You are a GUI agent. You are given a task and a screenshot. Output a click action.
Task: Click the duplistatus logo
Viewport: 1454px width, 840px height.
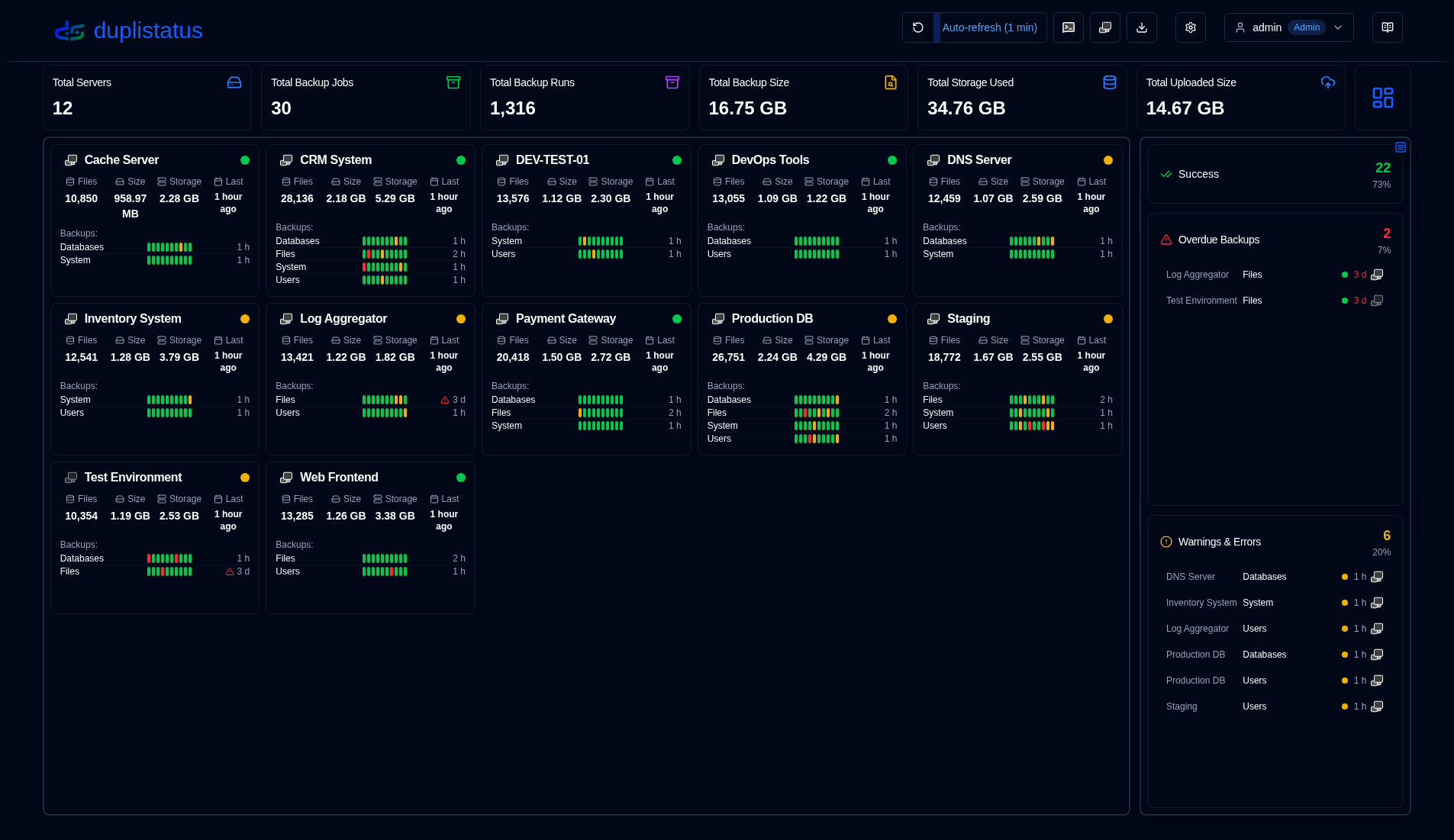127,31
